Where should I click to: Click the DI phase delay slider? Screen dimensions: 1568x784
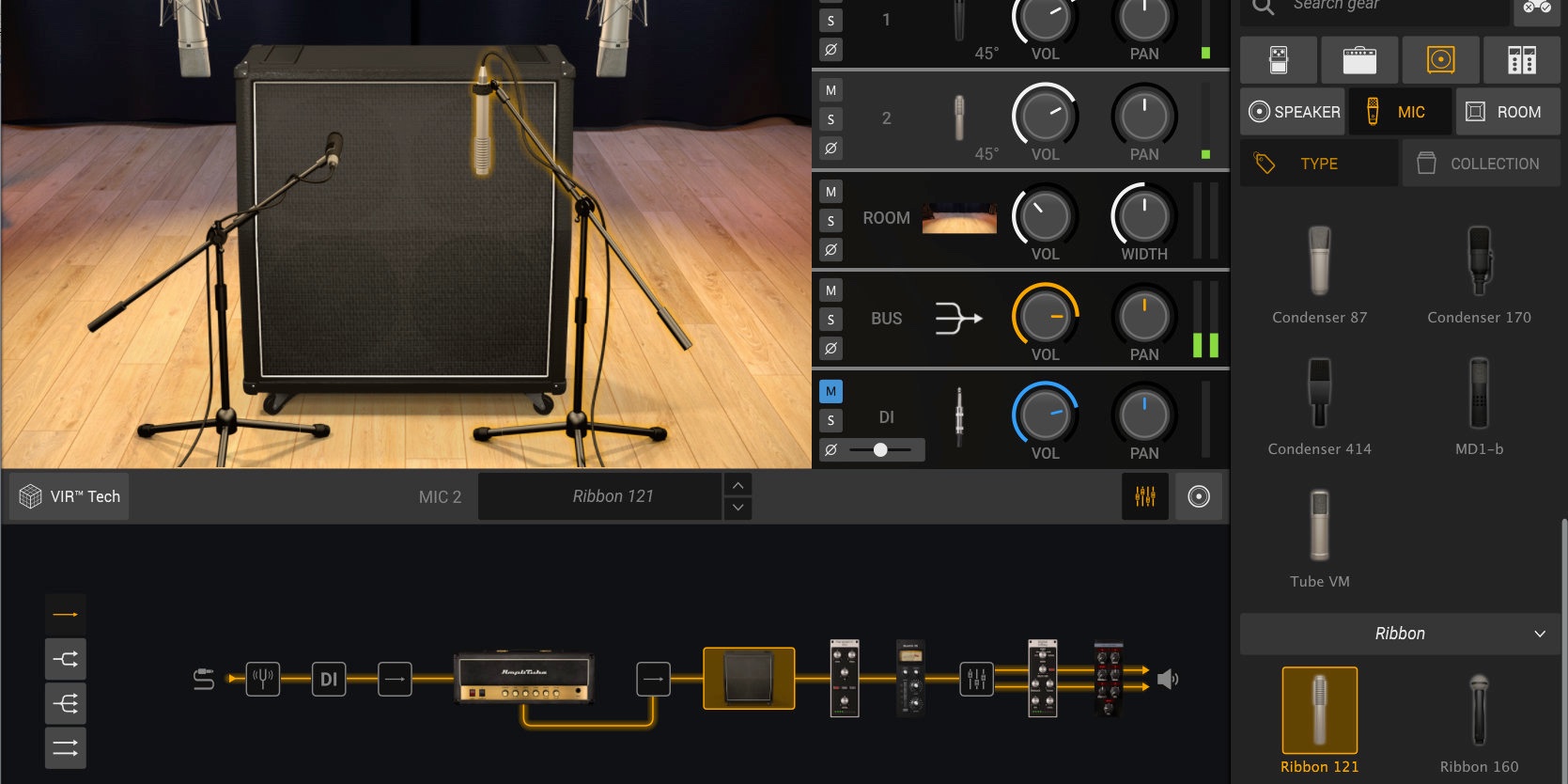coord(880,450)
